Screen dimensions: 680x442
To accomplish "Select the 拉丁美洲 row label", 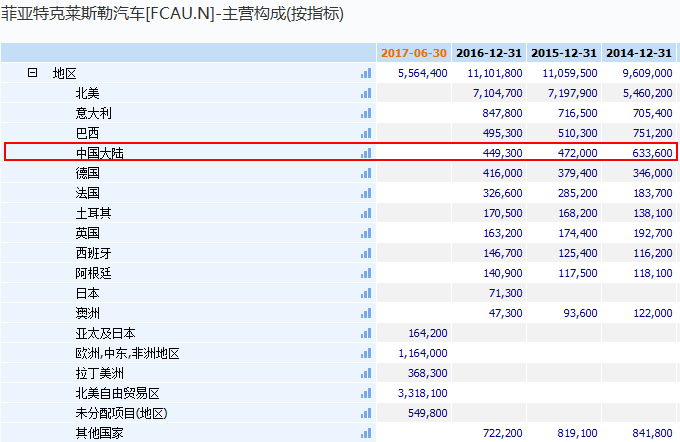I will click(x=100, y=373).
